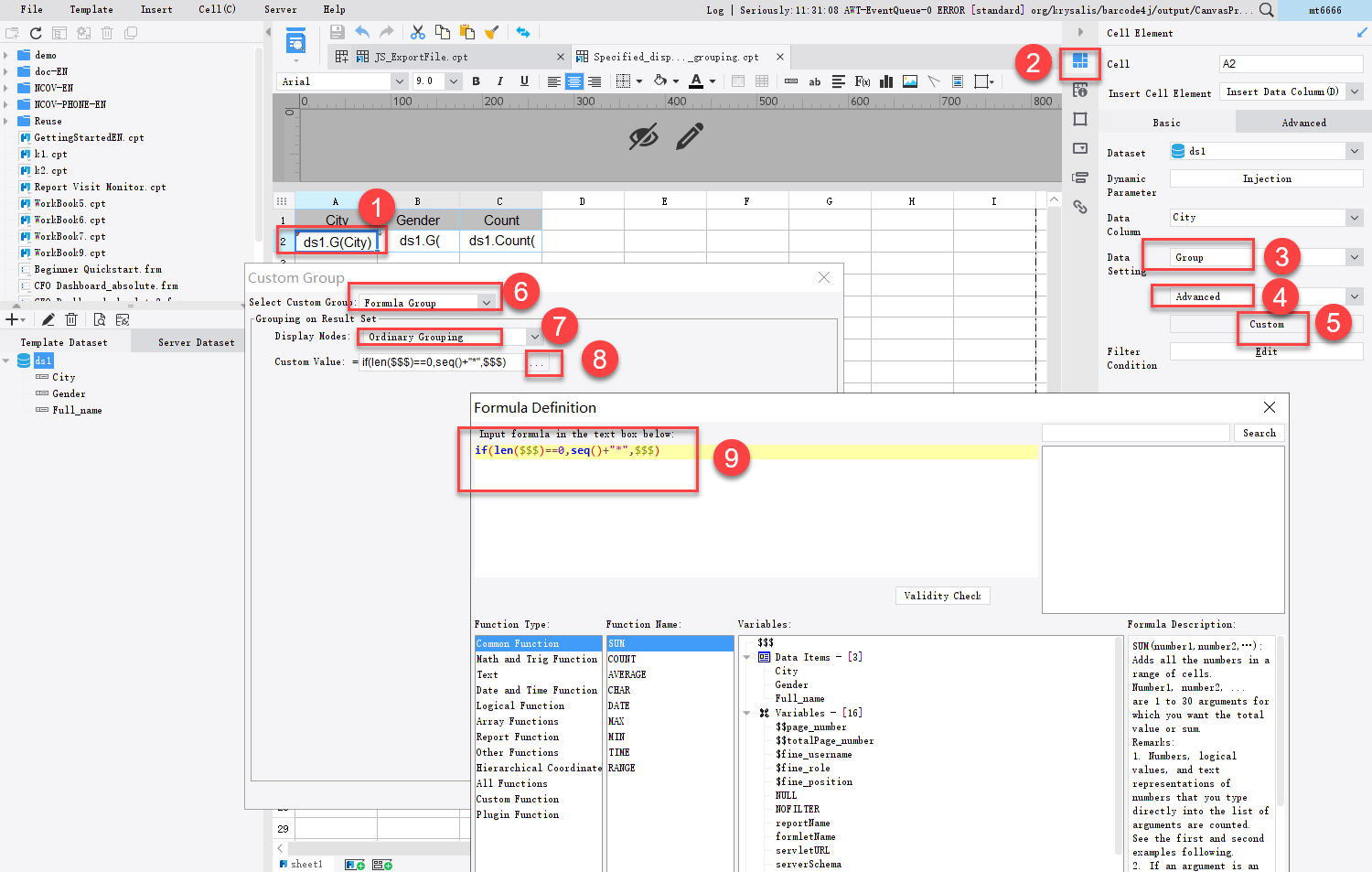The height and width of the screenshot is (872, 1372).
Task: Toggle the hide preview eye icon above the canvas
Action: point(645,135)
